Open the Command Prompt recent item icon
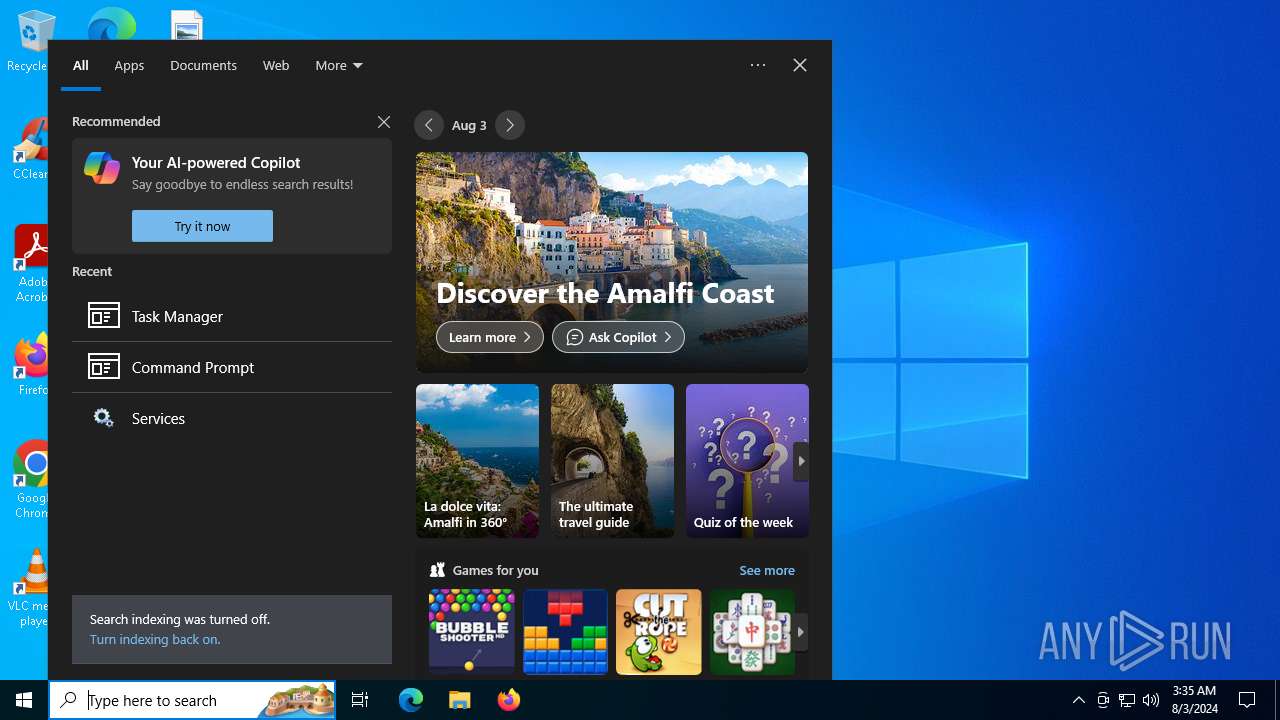This screenshot has height=720, width=1280. click(x=103, y=367)
